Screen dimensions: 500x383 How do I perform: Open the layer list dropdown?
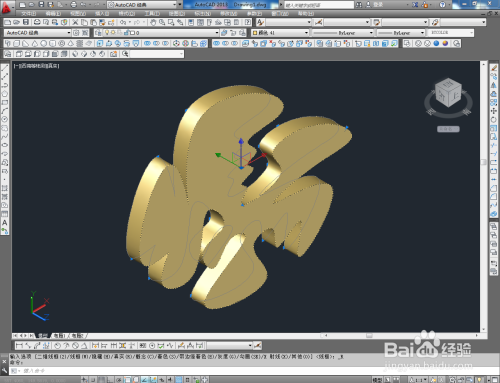click(x=217, y=33)
